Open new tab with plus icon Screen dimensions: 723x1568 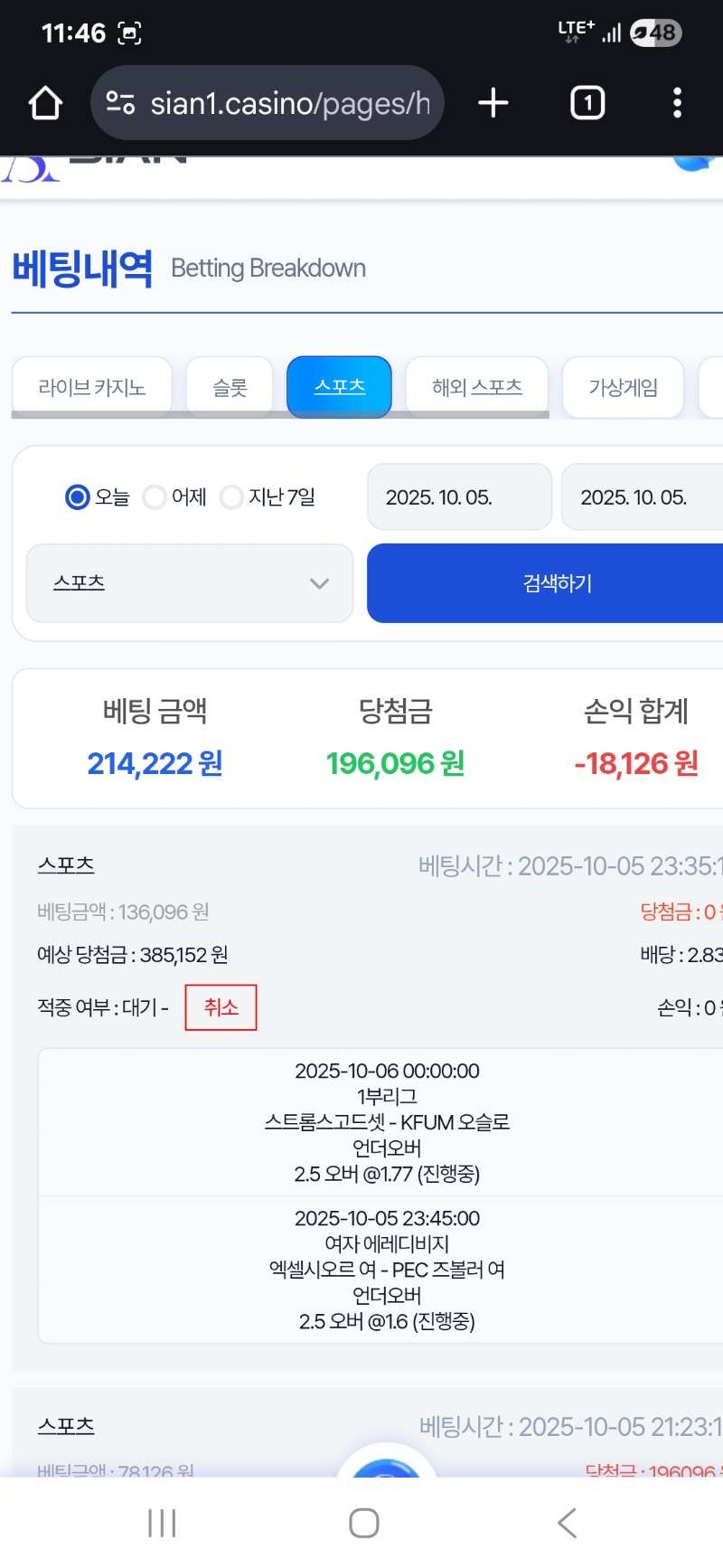pyautogui.click(x=493, y=103)
